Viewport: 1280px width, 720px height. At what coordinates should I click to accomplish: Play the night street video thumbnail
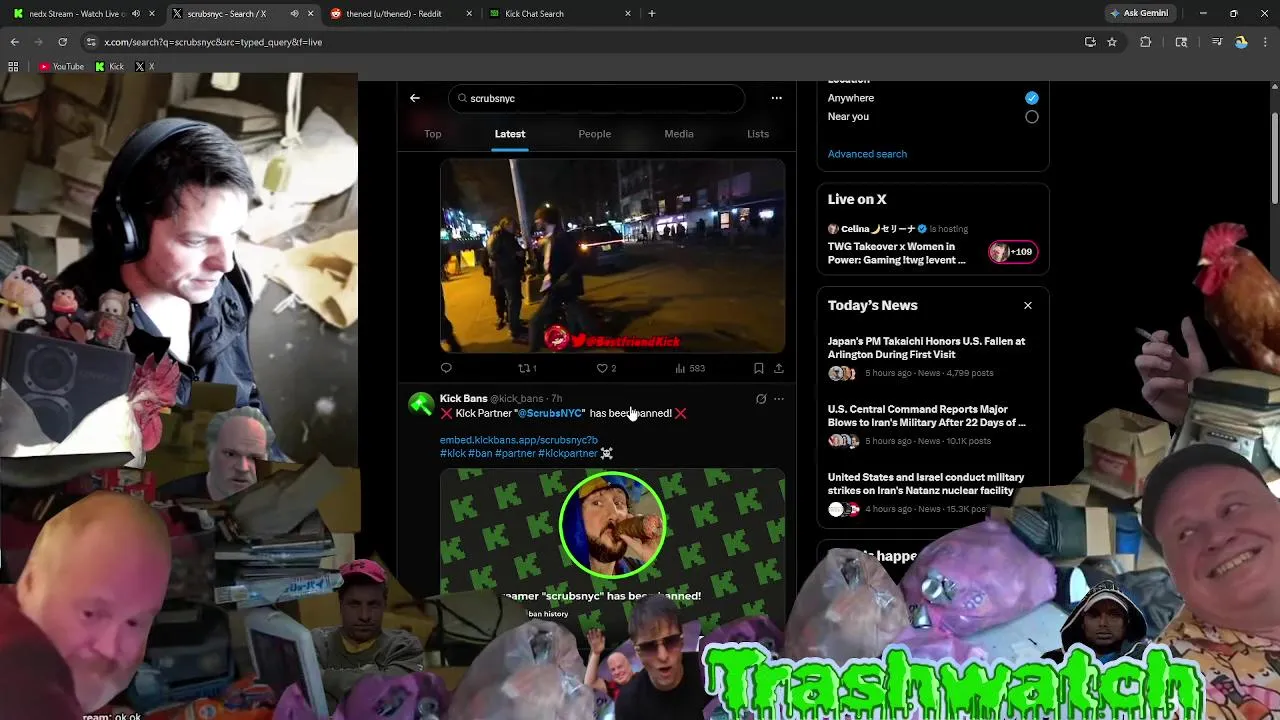pyautogui.click(x=612, y=255)
